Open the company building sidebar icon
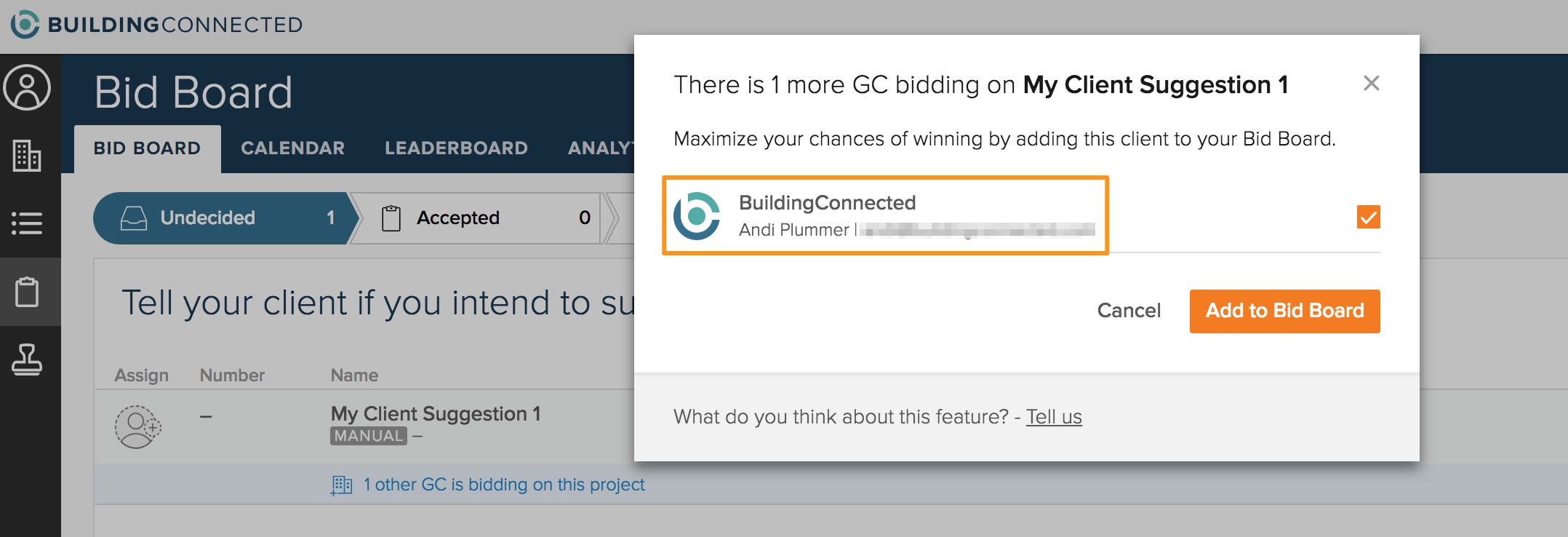 pyautogui.click(x=28, y=155)
